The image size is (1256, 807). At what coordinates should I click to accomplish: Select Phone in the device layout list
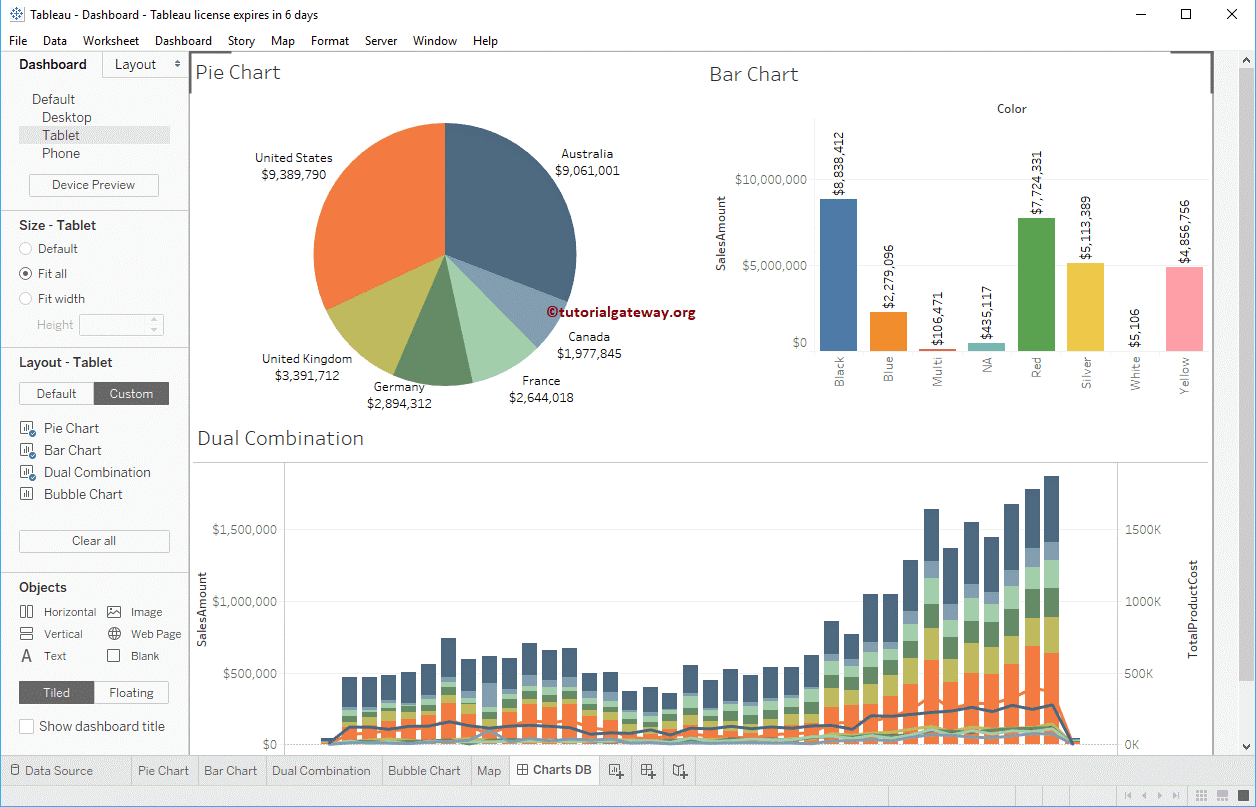coord(61,154)
